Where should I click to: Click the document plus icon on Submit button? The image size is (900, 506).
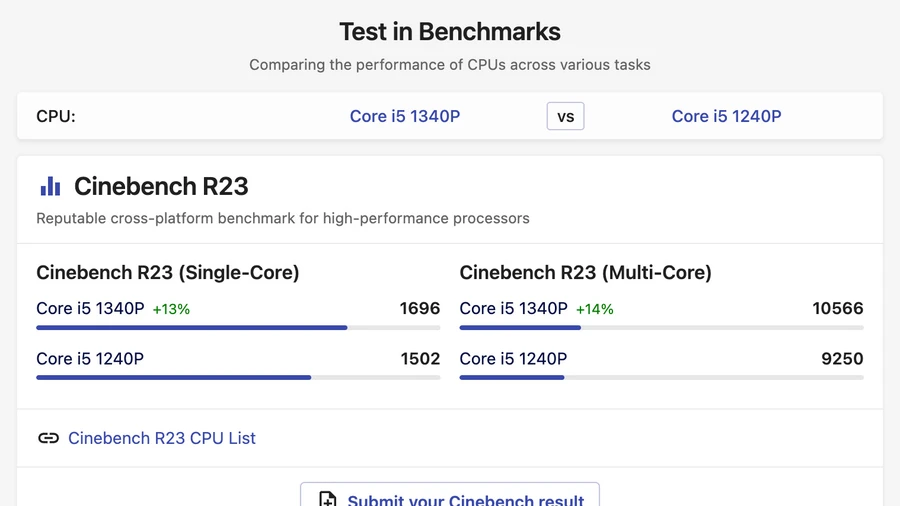[x=327, y=499]
